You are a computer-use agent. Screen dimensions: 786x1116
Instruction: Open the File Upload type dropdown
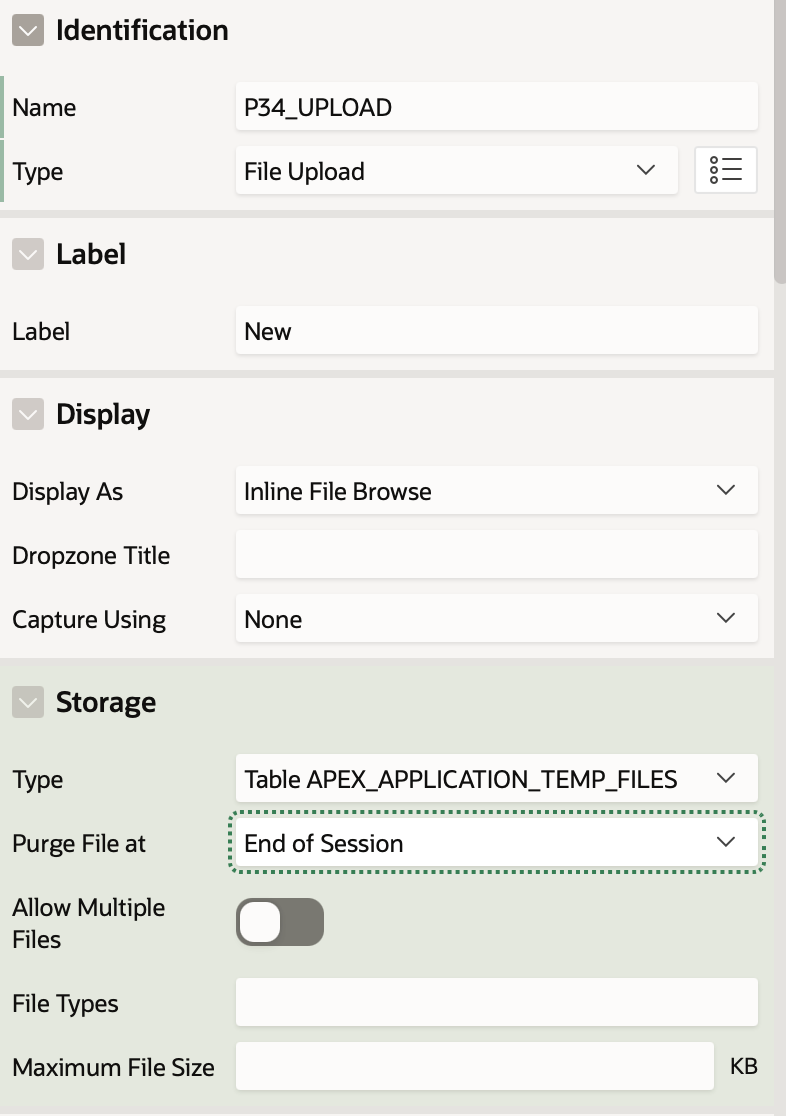pos(456,170)
